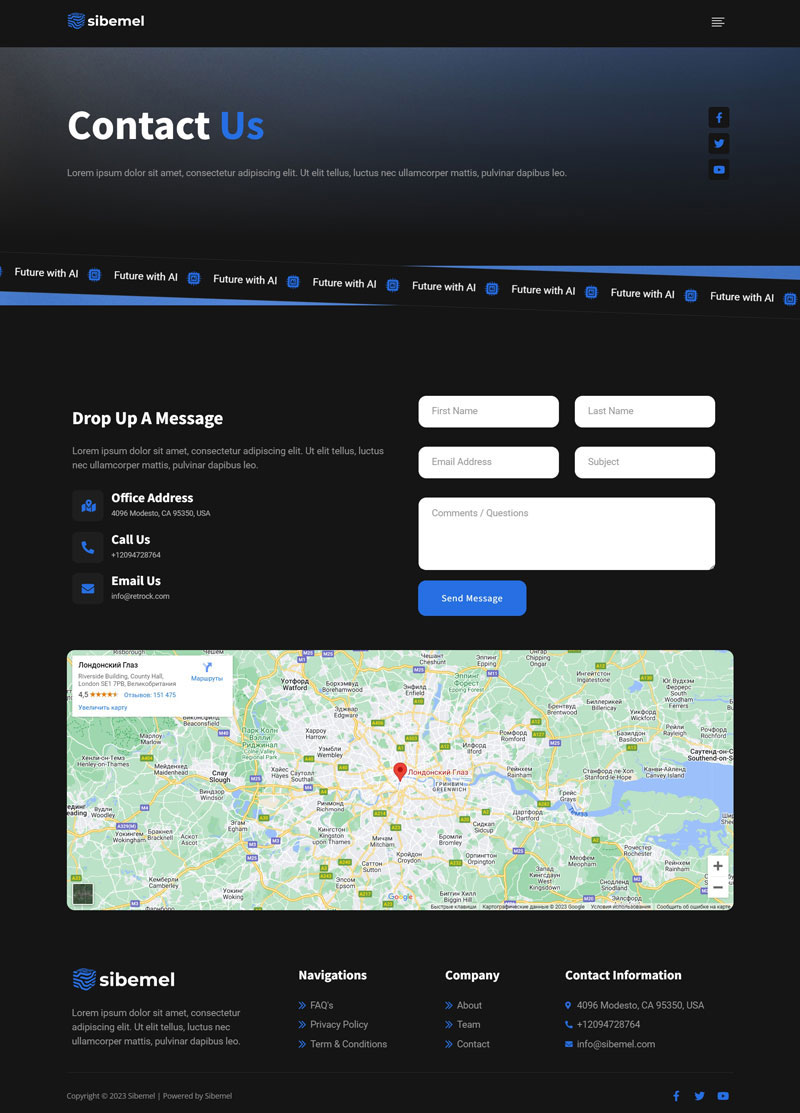The width and height of the screenshot is (800, 1113).
Task: Click the Call Us phone icon
Action: pos(88,547)
